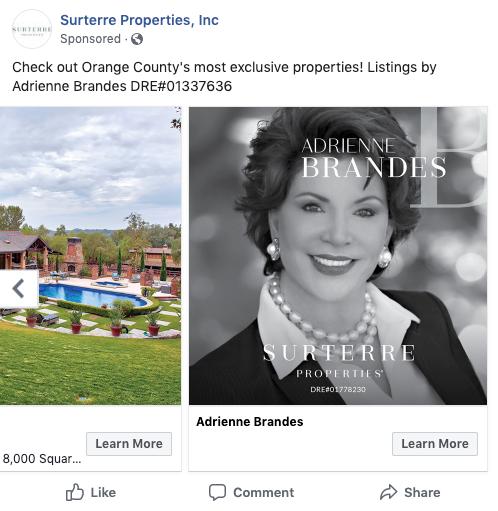Click the post text about Orange County properties
This screenshot has height=511, width=498.
[224, 77]
